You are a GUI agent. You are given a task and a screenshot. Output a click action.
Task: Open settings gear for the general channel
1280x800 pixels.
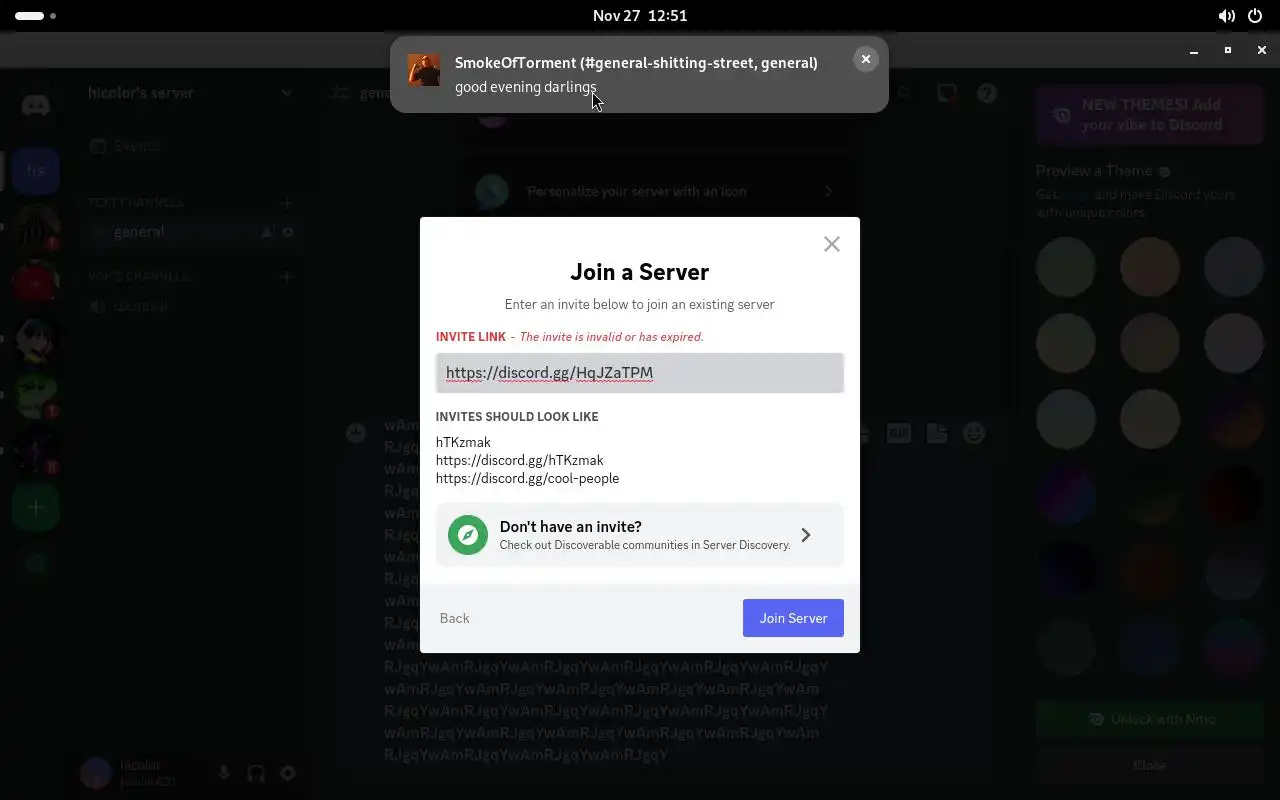click(288, 232)
